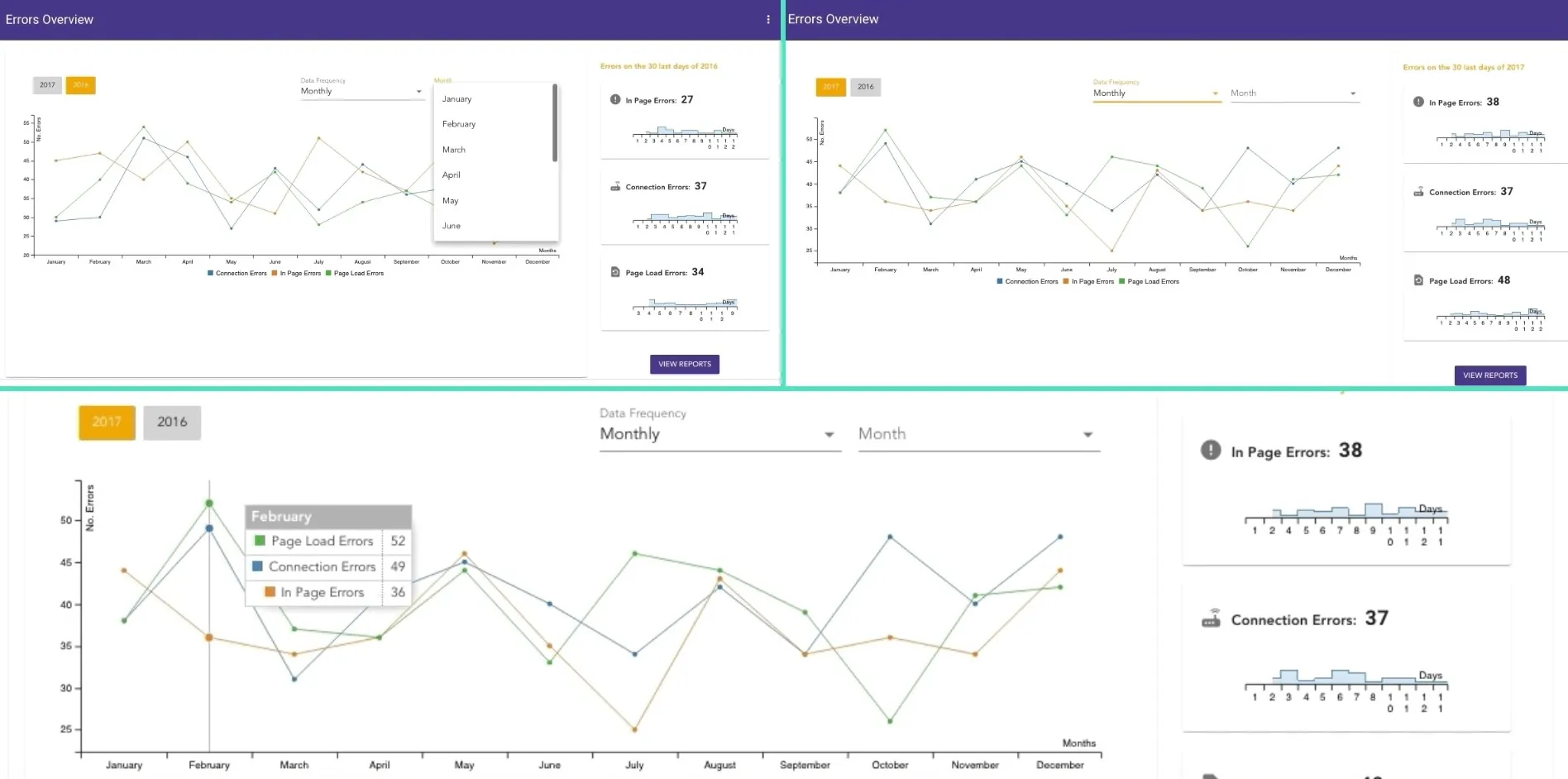Open the Monthly frequency dropdown in the left panel
The width and height of the screenshot is (1568, 779).
click(x=360, y=91)
